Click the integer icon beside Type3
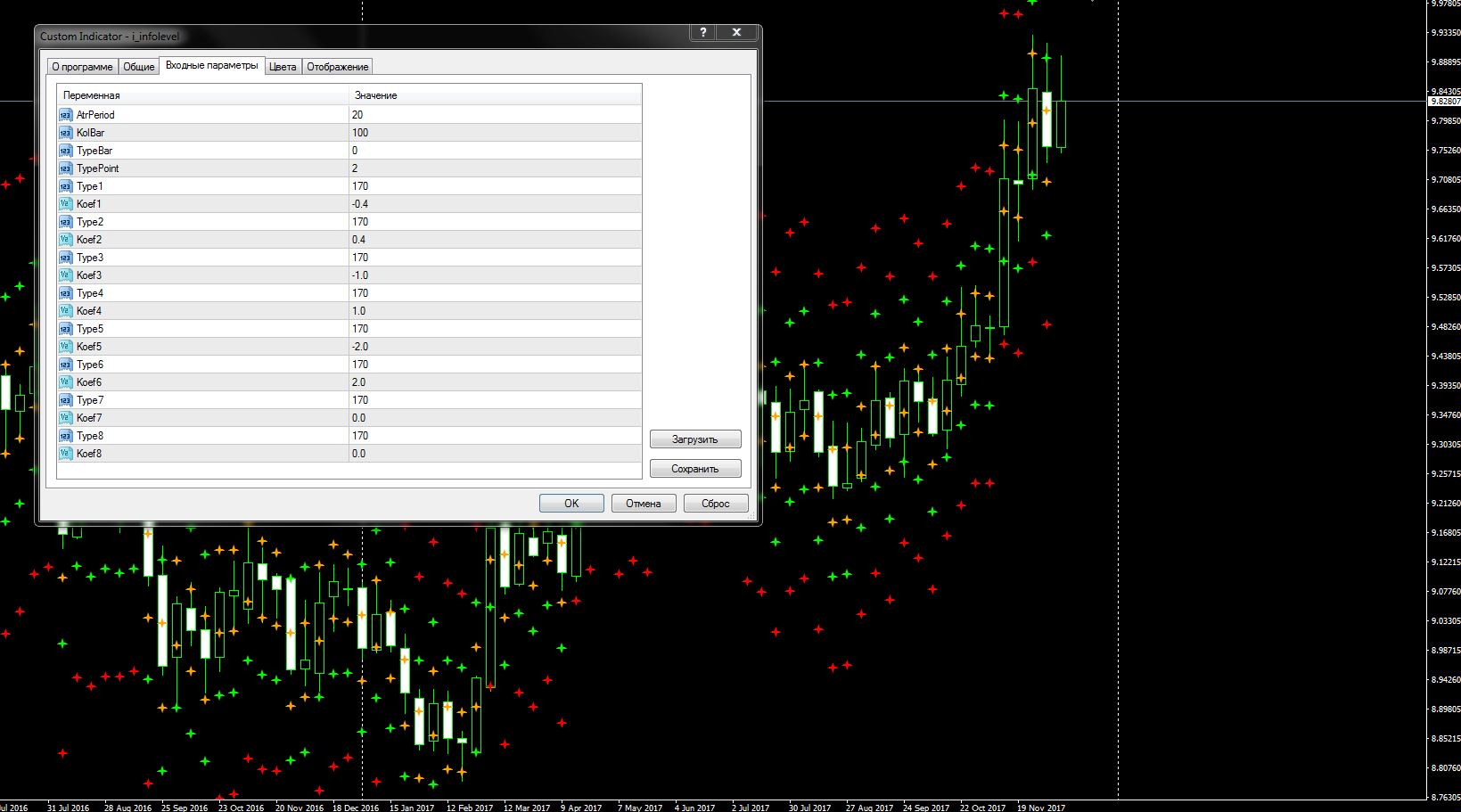1461x812 pixels. point(65,258)
